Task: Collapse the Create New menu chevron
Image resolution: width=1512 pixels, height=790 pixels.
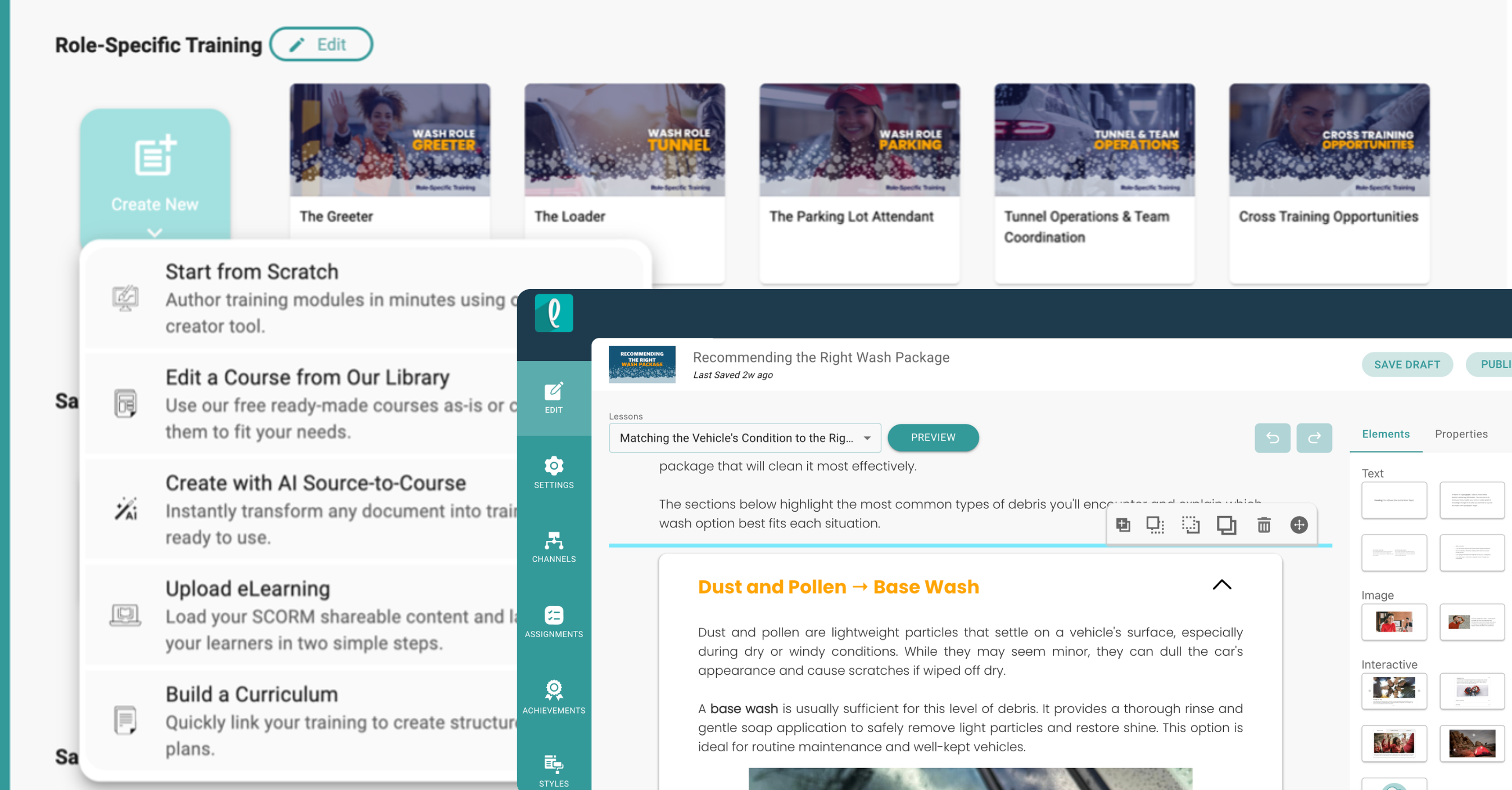Action: pos(155,233)
